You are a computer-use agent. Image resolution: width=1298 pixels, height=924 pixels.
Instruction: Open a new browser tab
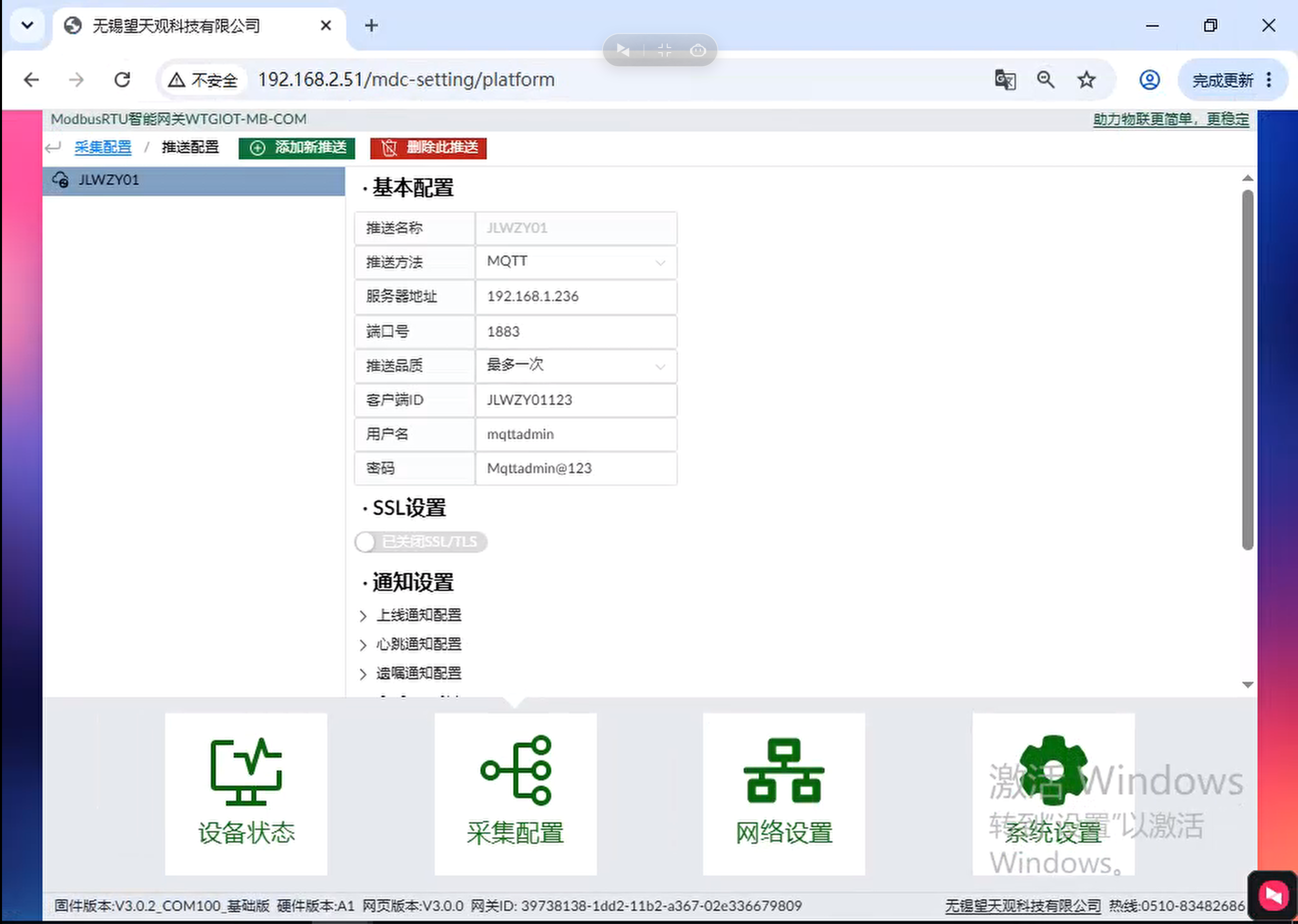click(372, 26)
